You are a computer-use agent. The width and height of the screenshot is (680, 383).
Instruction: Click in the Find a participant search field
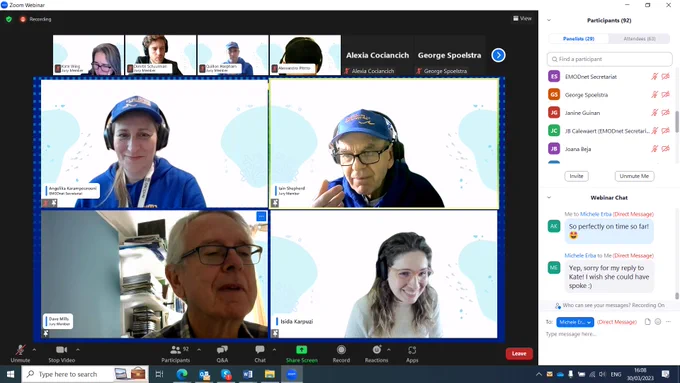click(x=609, y=59)
